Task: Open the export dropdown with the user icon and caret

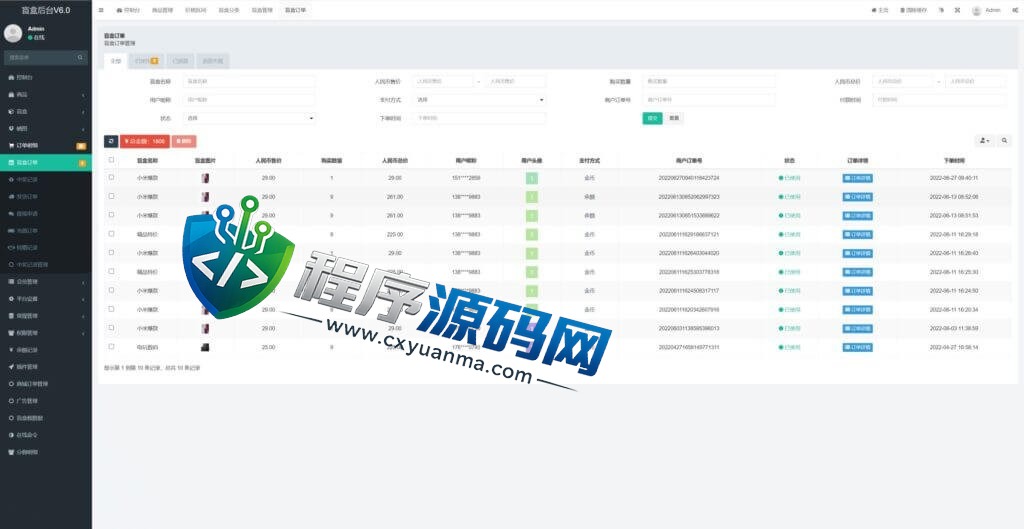Action: 984,140
